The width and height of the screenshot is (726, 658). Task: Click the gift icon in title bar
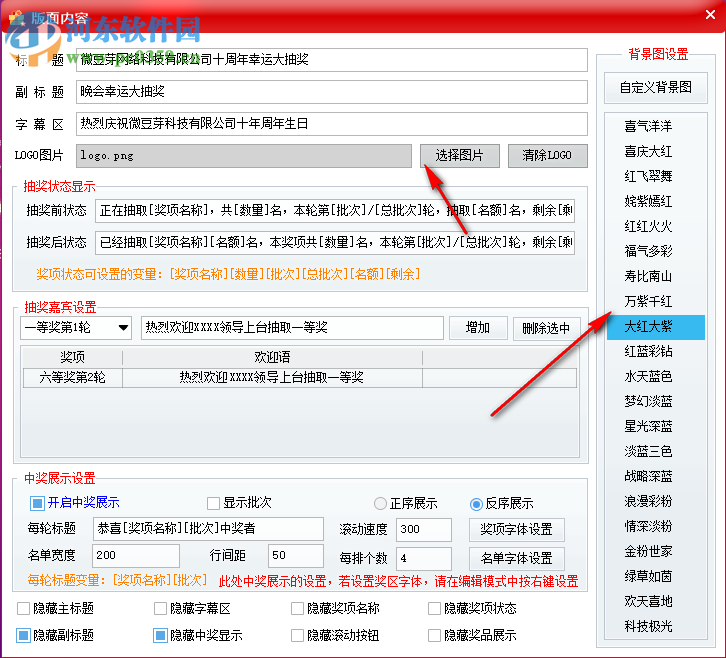16,18
